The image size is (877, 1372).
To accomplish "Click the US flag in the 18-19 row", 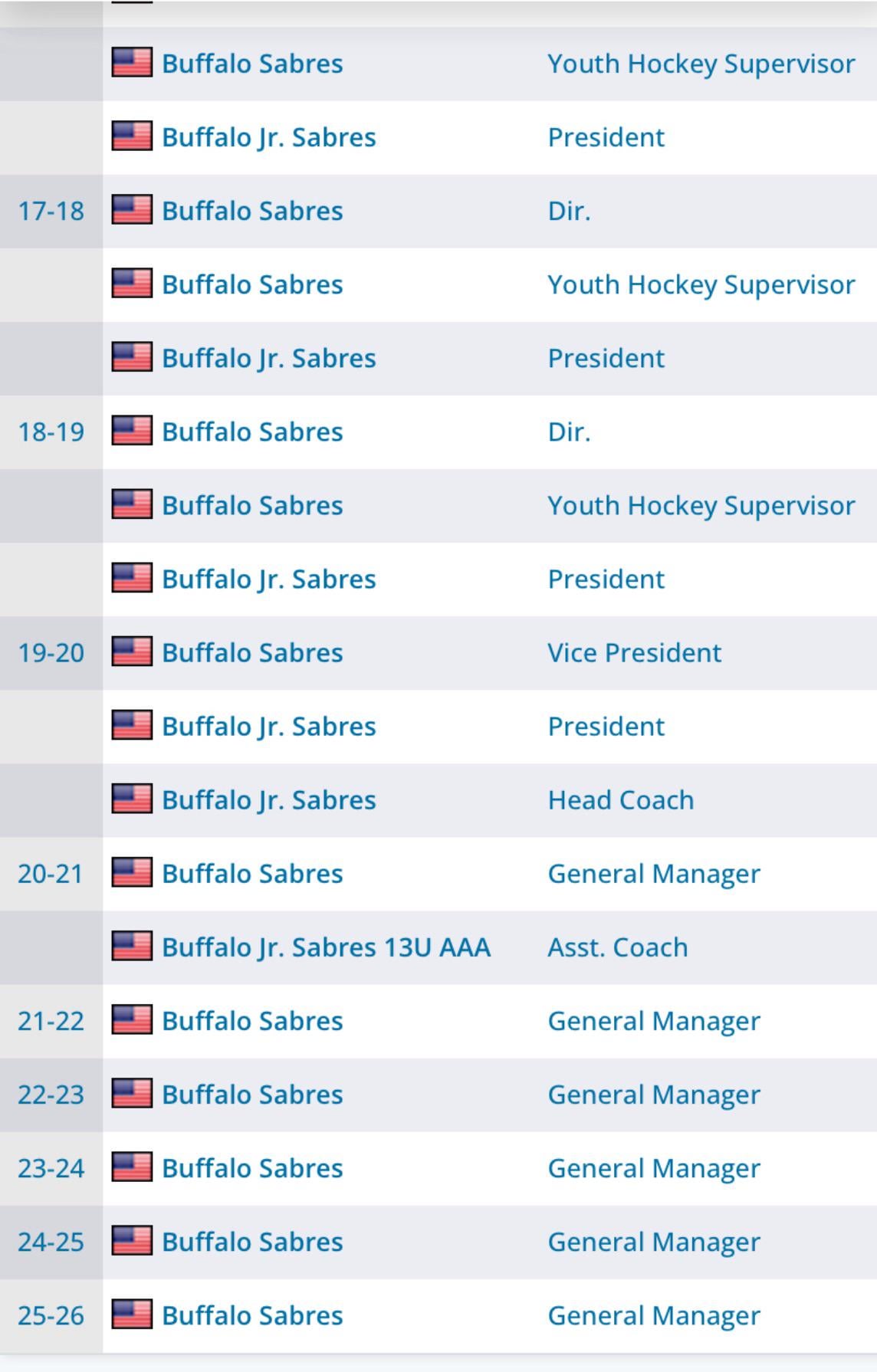I will 132,432.
